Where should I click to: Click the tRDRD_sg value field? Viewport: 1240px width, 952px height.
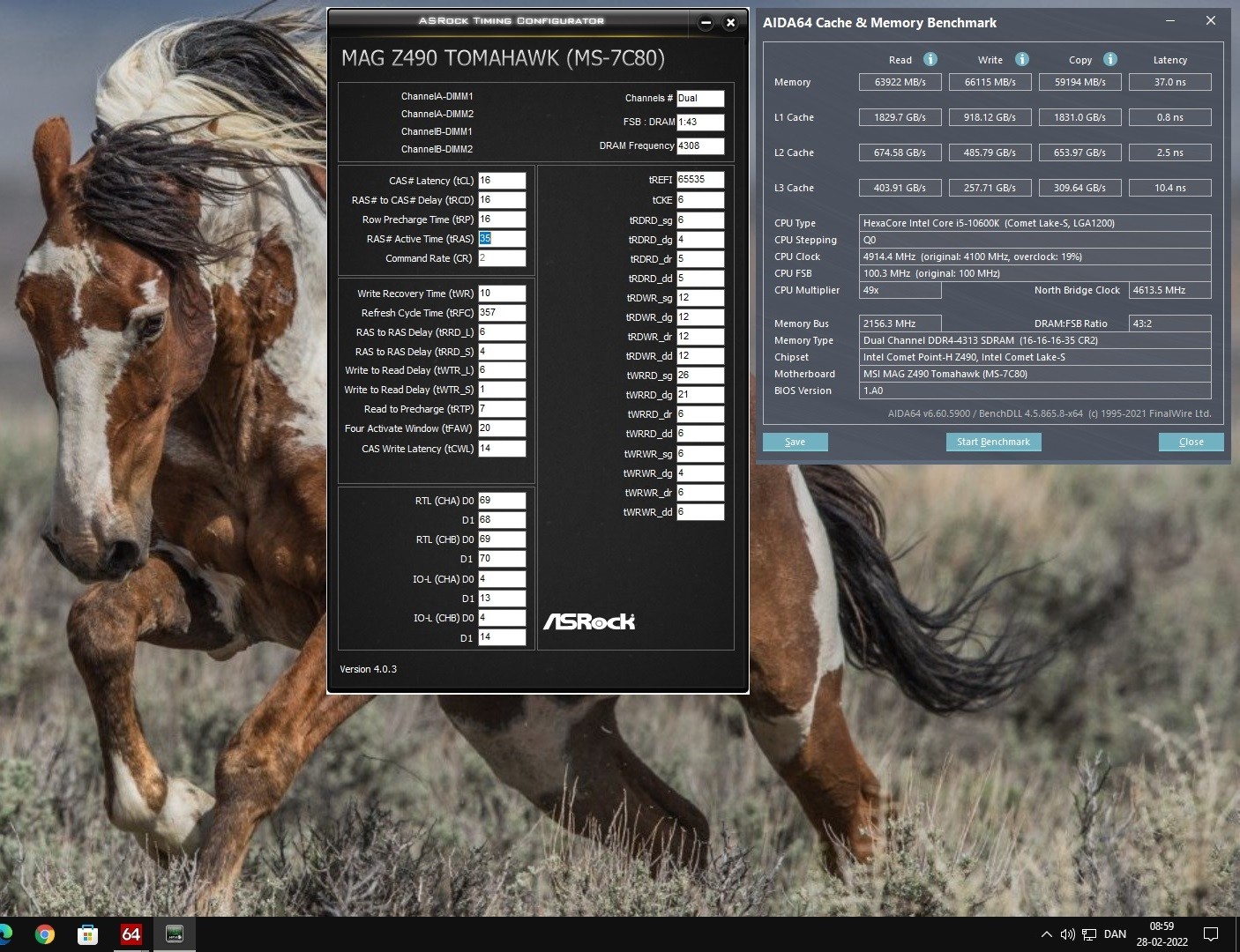pyautogui.click(x=700, y=220)
